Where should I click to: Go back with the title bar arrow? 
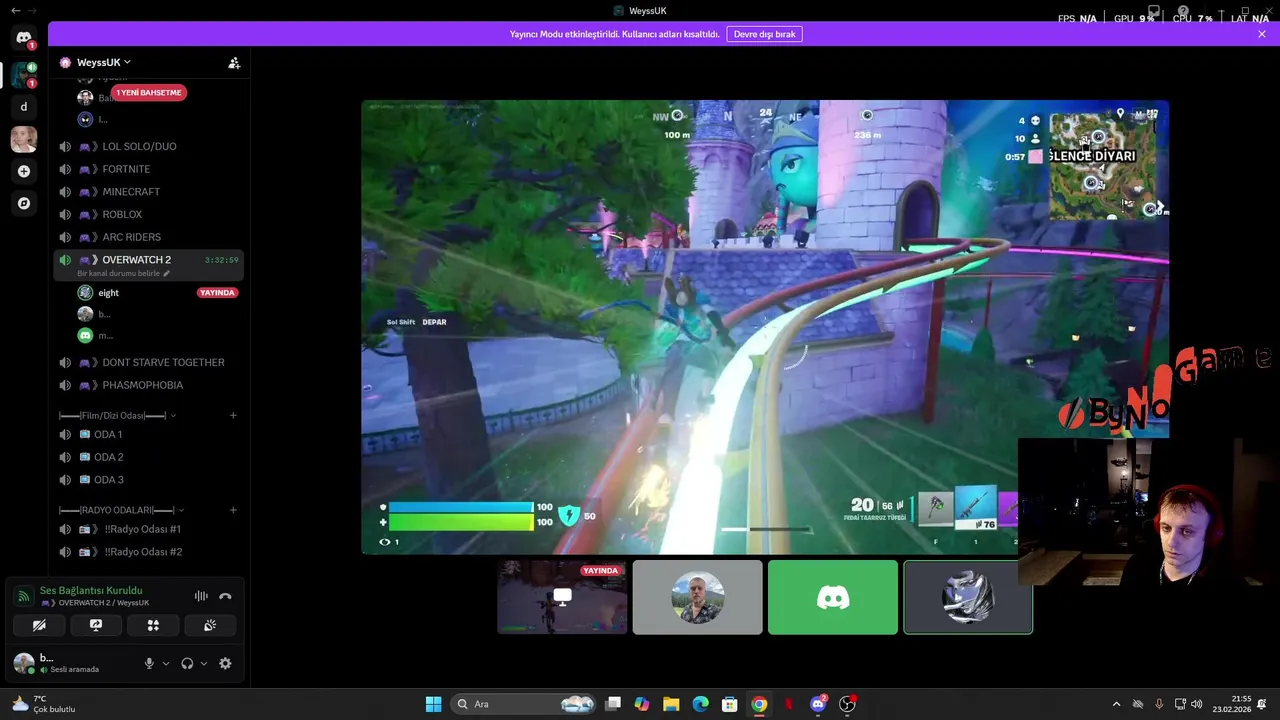coord(15,10)
